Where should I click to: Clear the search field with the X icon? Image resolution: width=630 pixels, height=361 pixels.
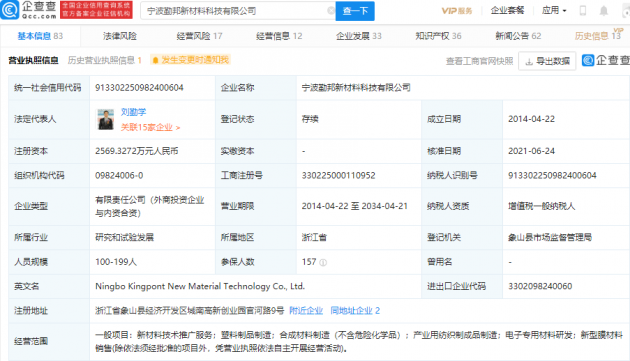331,11
